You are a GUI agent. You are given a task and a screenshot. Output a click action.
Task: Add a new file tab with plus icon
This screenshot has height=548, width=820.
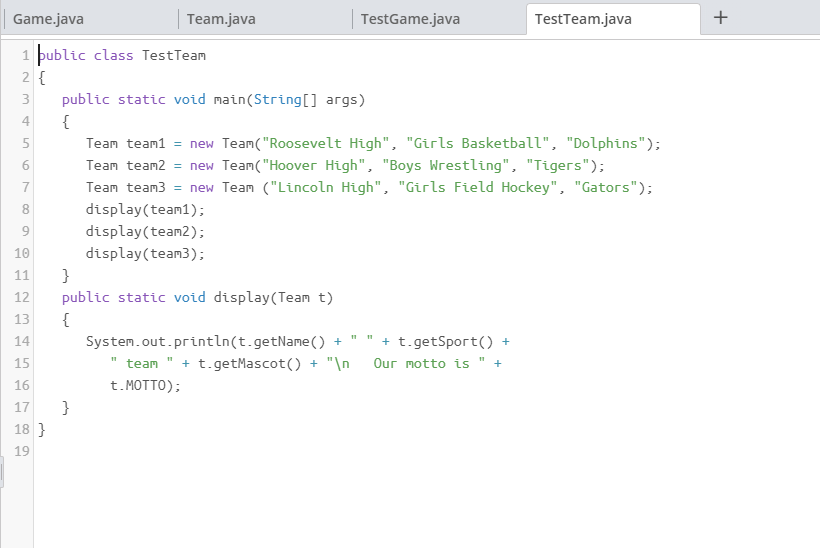pyautogui.click(x=720, y=18)
